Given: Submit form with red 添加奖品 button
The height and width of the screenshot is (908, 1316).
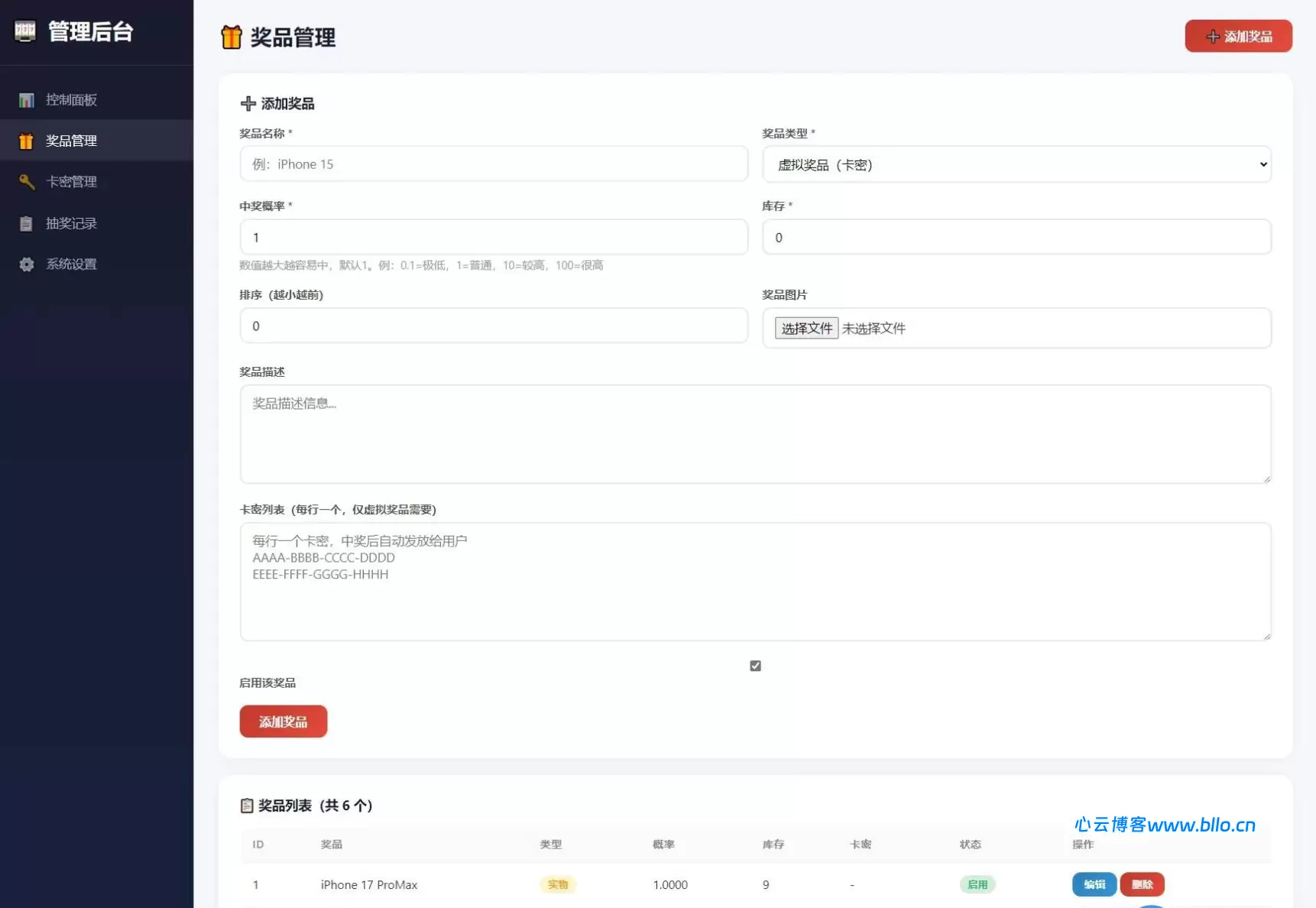Looking at the screenshot, I should coord(283,722).
